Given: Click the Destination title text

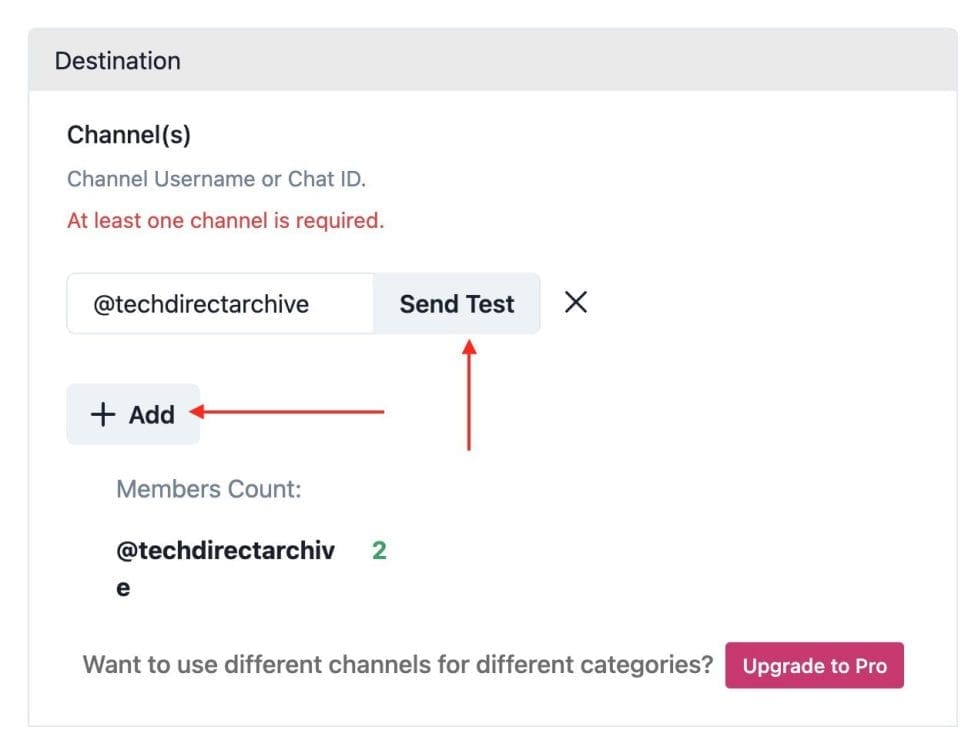Looking at the screenshot, I should (118, 61).
